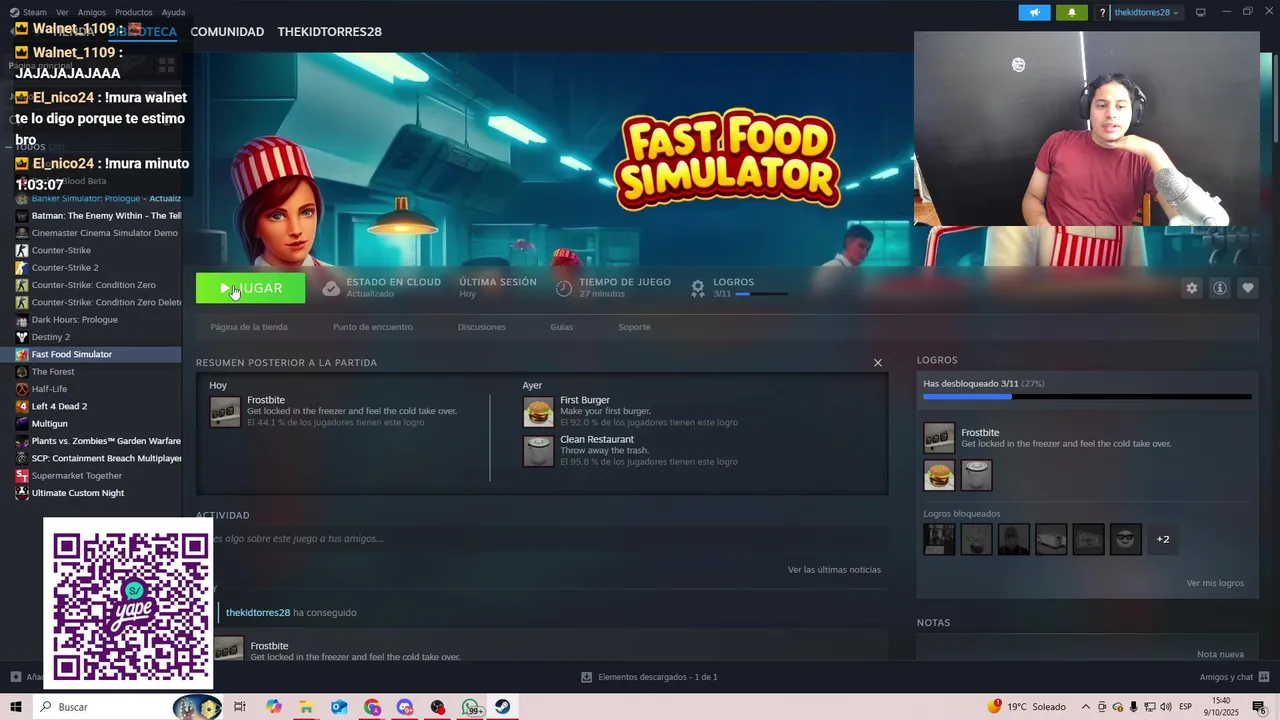Open Task View on the taskbar

pos(240,707)
